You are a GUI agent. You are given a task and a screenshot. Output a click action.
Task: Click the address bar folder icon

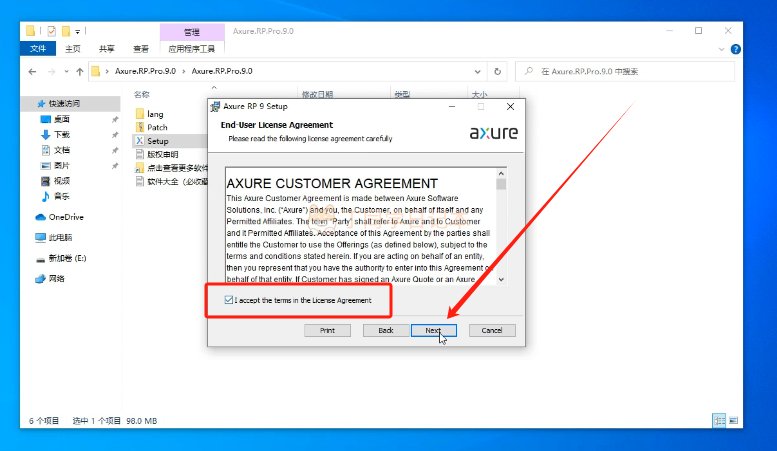pos(96,71)
